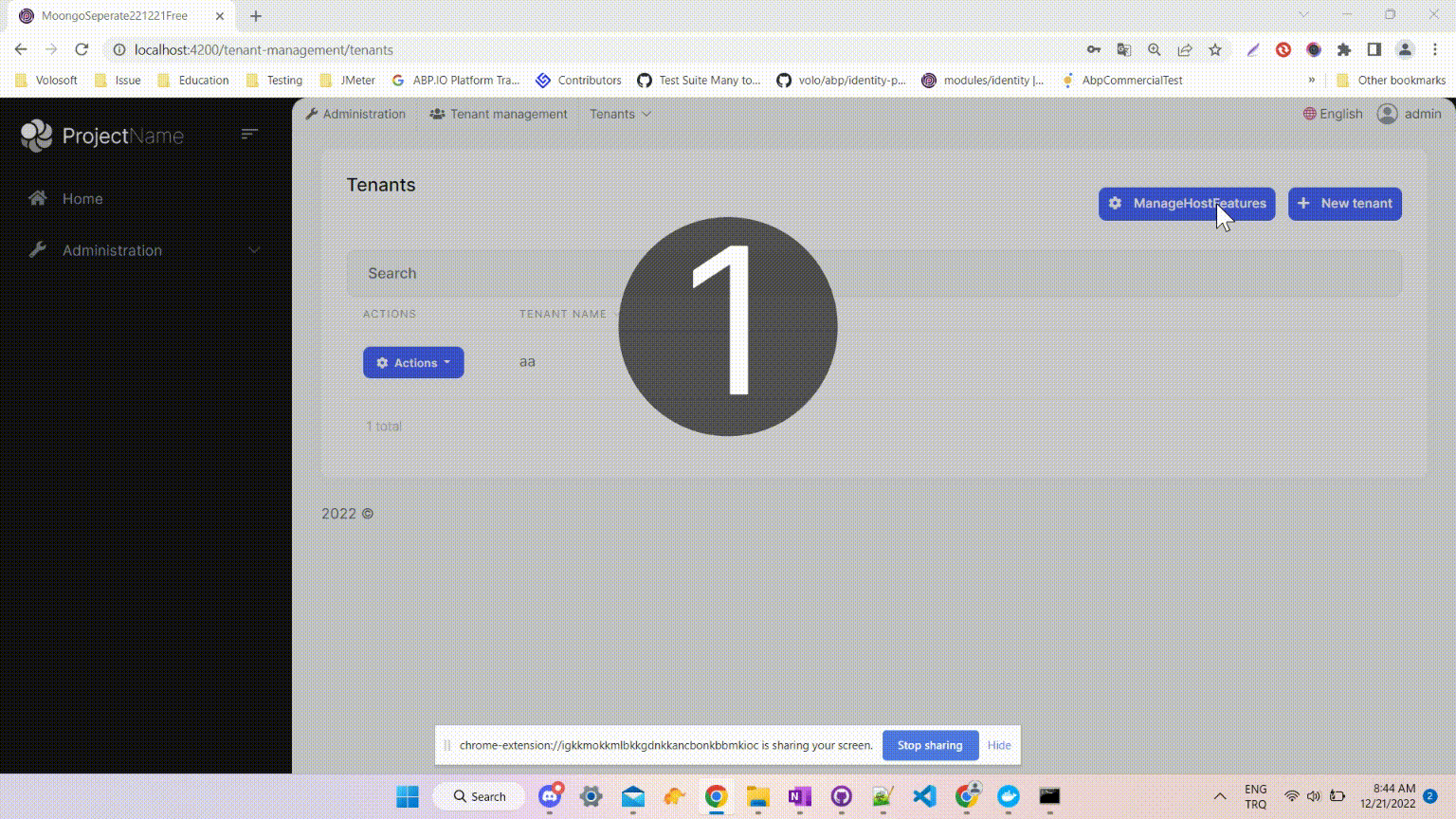Select tenant name 'aa' cell
This screenshot has width=1456, height=819.
click(527, 361)
